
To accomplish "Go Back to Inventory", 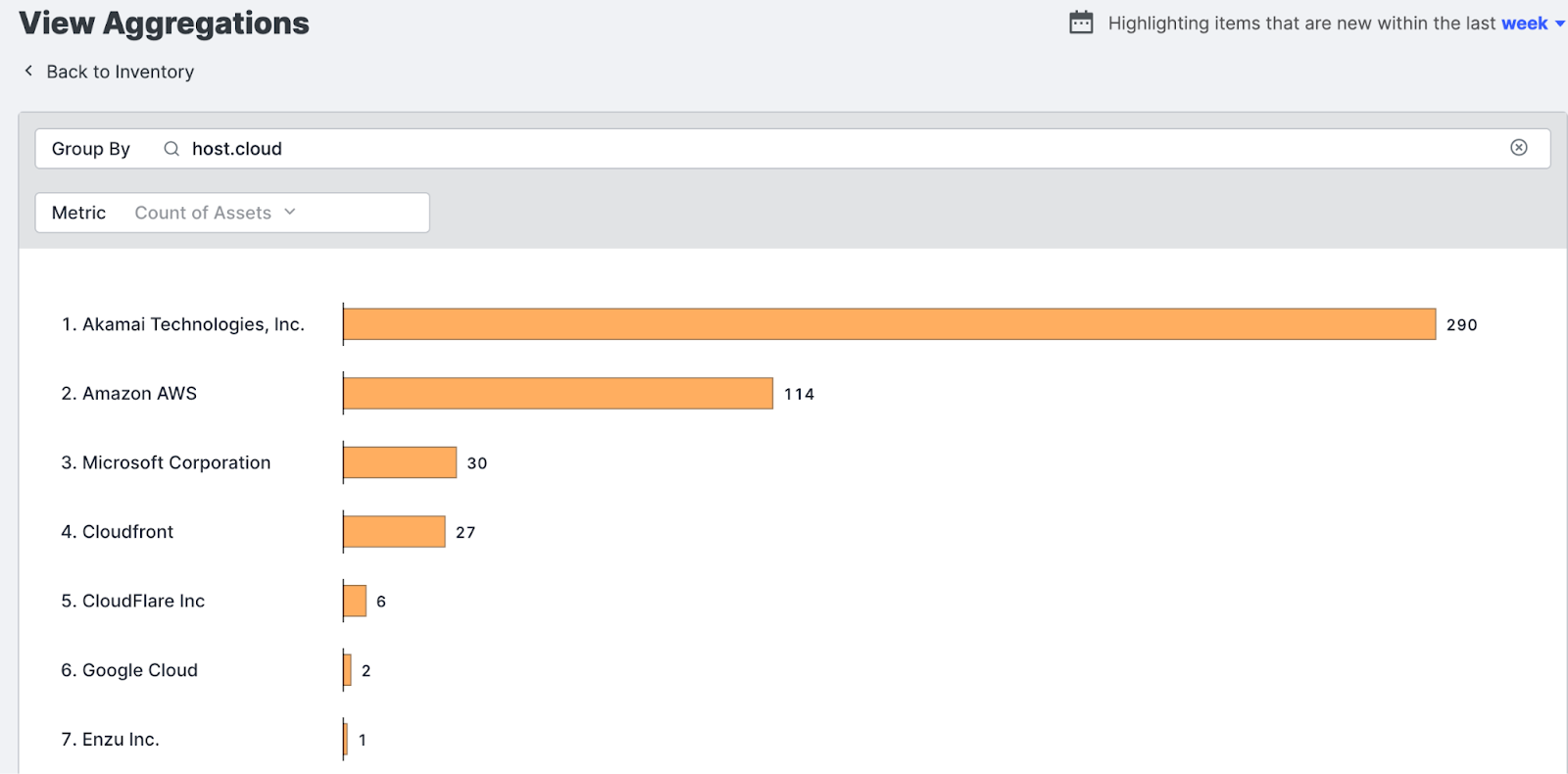I will coord(120,72).
